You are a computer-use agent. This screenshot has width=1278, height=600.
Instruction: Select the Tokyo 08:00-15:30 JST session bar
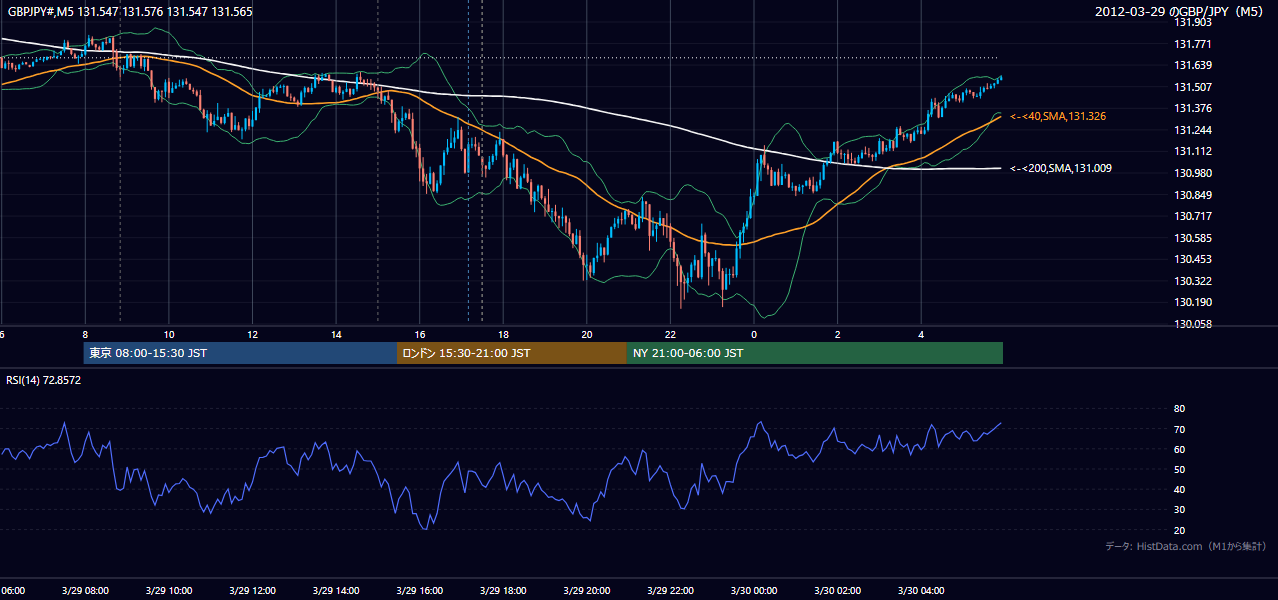pos(240,353)
